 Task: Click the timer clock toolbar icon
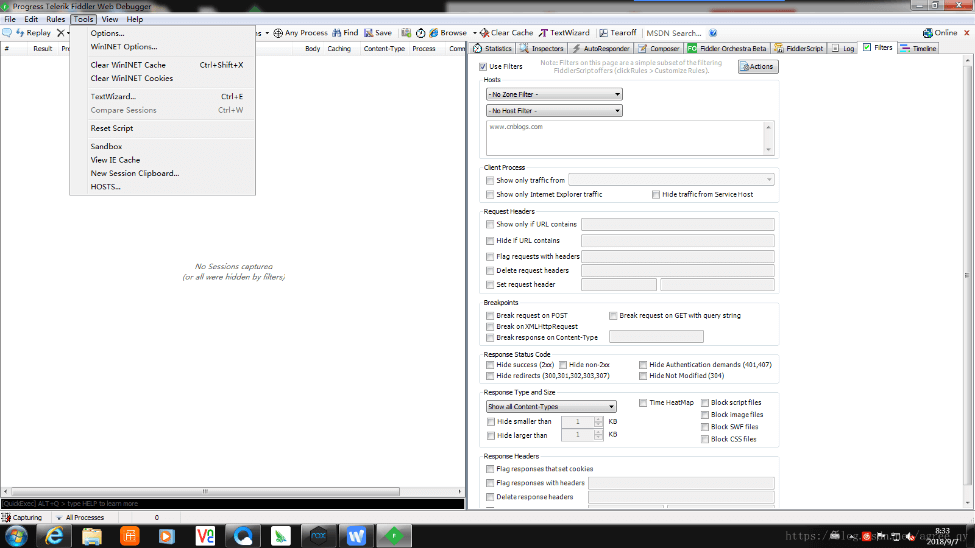coord(420,33)
